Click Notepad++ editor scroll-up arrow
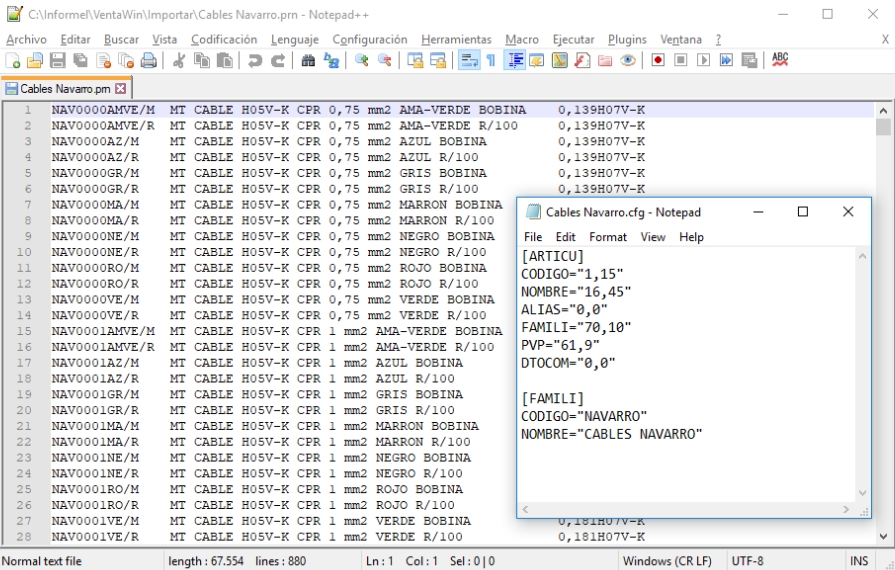This screenshot has width=895, height=570. tap(883, 111)
